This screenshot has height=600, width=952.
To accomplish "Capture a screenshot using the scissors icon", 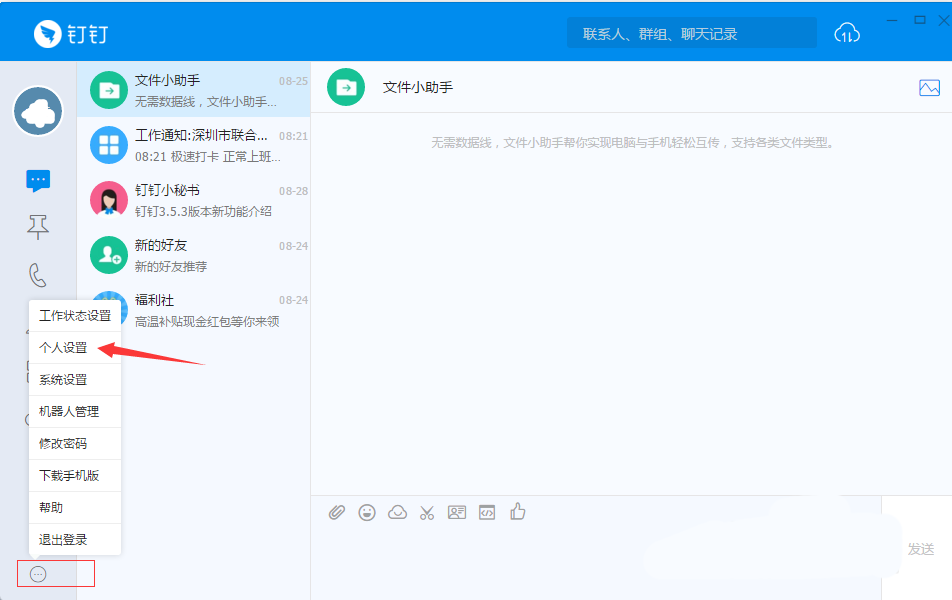I will click(427, 512).
